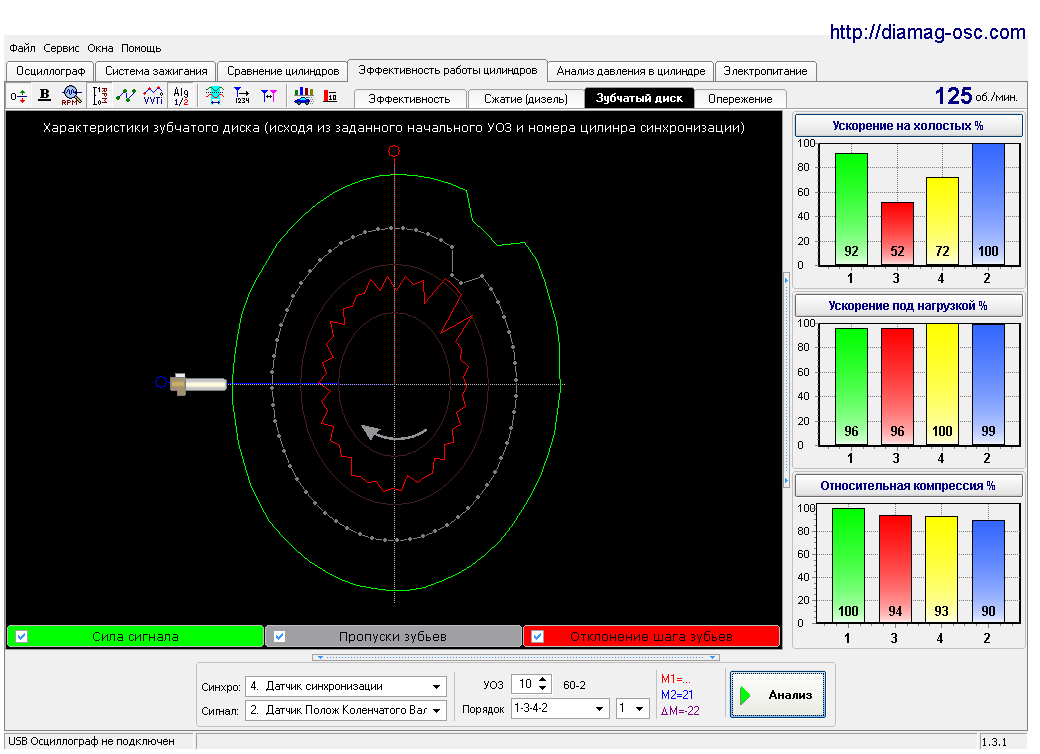Click the blue and magenta funnels icon
The image size is (1040, 754).
[x=269, y=96]
